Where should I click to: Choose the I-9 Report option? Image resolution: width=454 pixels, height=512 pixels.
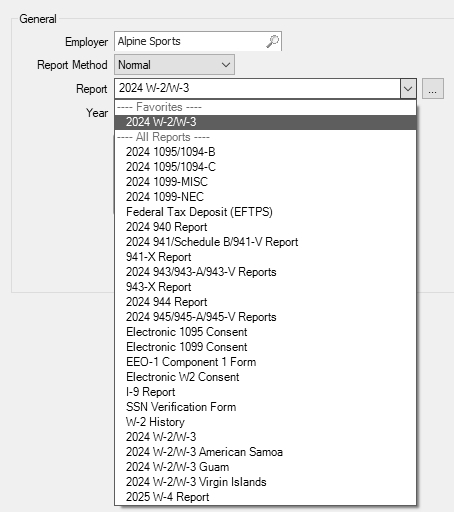point(265,392)
